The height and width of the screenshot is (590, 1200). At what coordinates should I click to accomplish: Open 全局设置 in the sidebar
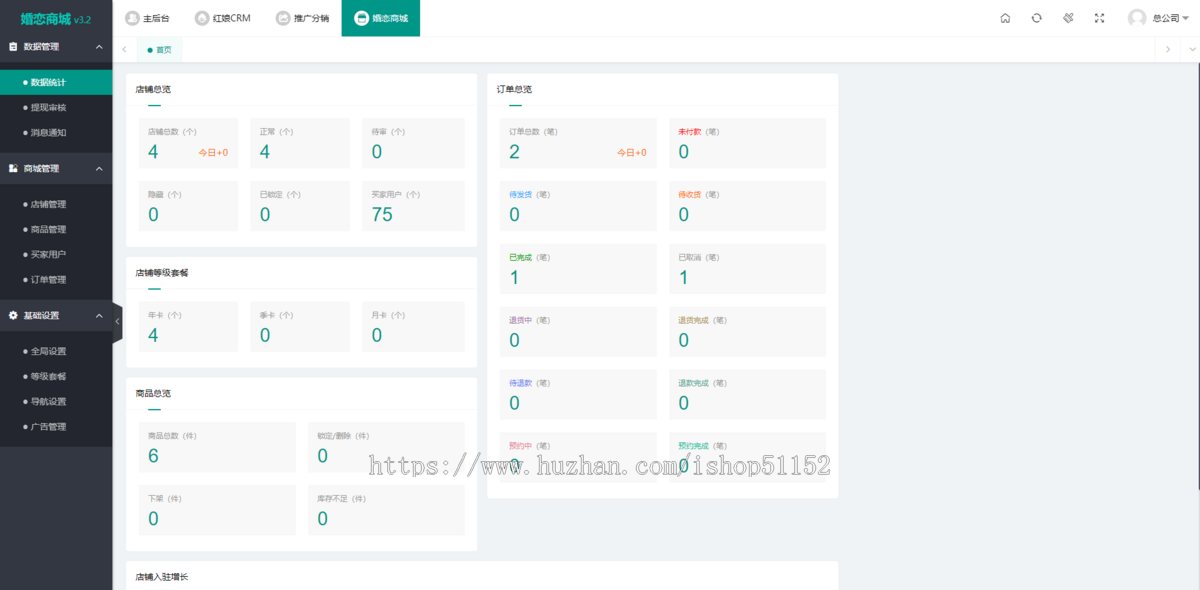(56, 351)
